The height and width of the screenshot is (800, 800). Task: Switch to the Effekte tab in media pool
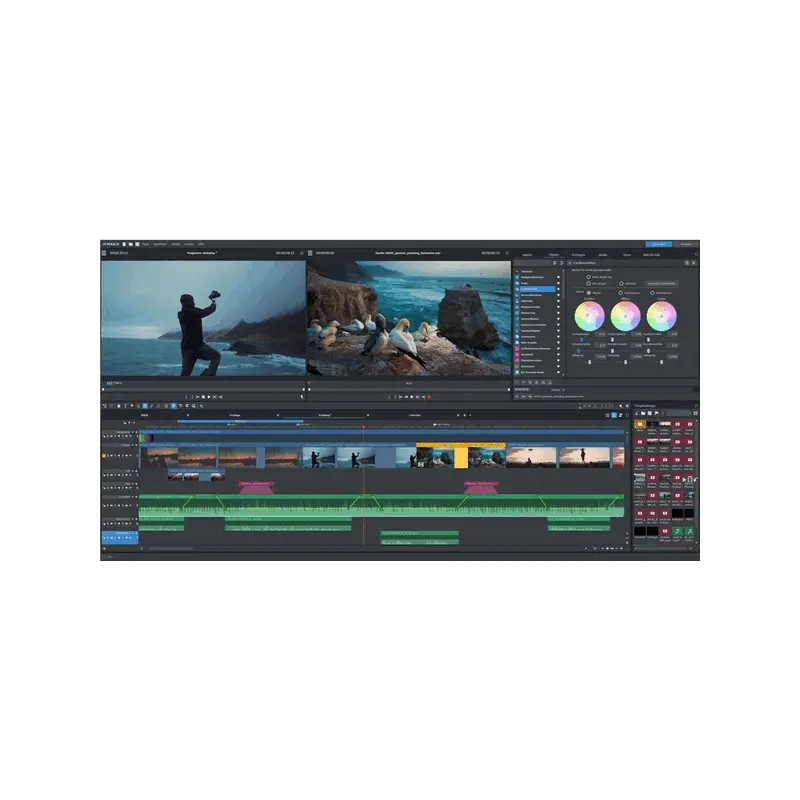click(x=554, y=255)
